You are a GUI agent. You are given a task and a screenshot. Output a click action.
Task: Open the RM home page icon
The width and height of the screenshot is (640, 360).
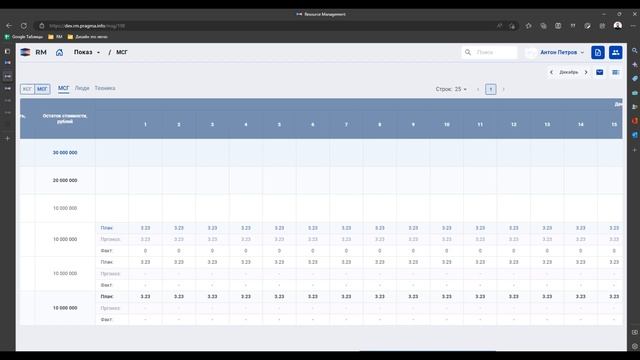(x=60, y=52)
